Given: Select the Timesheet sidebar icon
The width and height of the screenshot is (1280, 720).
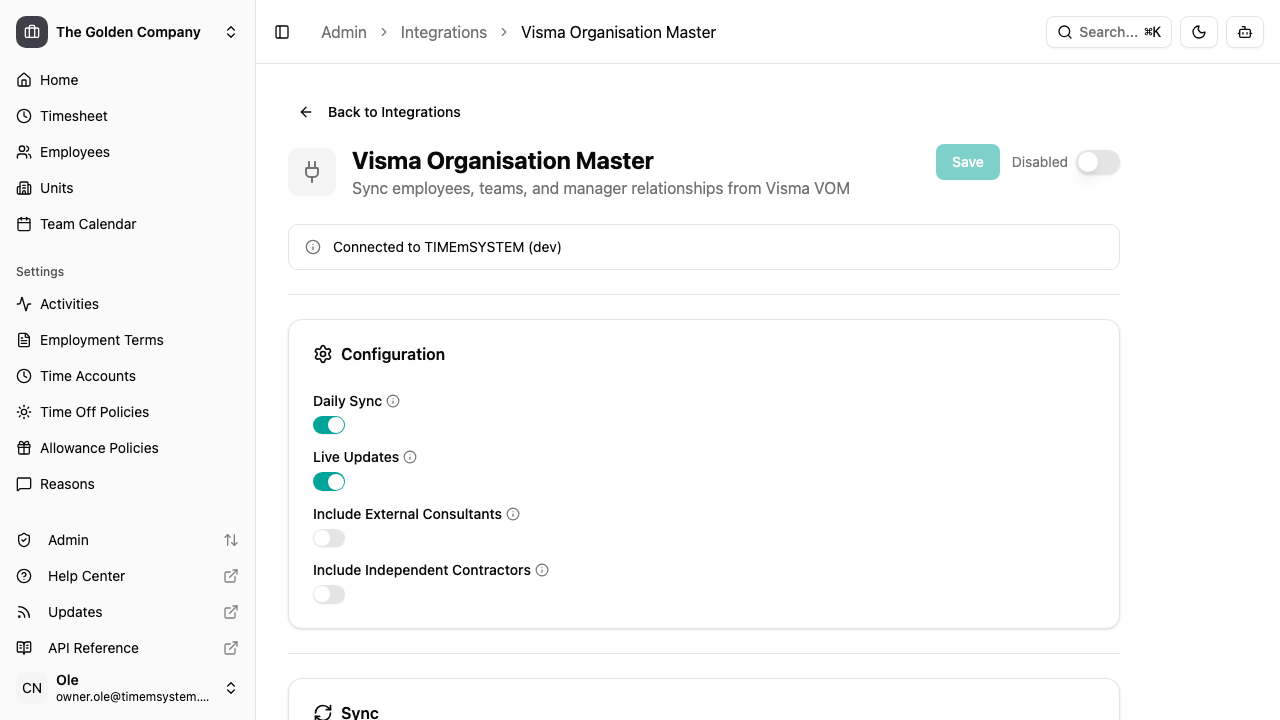Looking at the screenshot, I should click(x=24, y=116).
